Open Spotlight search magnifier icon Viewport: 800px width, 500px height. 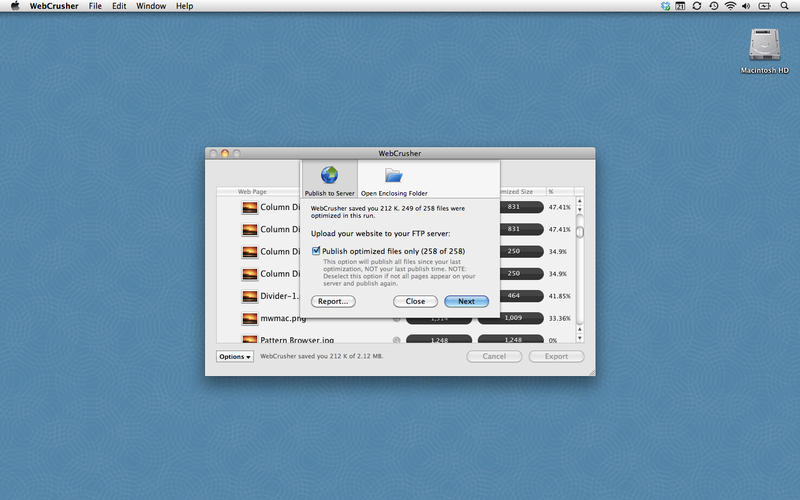784,6
